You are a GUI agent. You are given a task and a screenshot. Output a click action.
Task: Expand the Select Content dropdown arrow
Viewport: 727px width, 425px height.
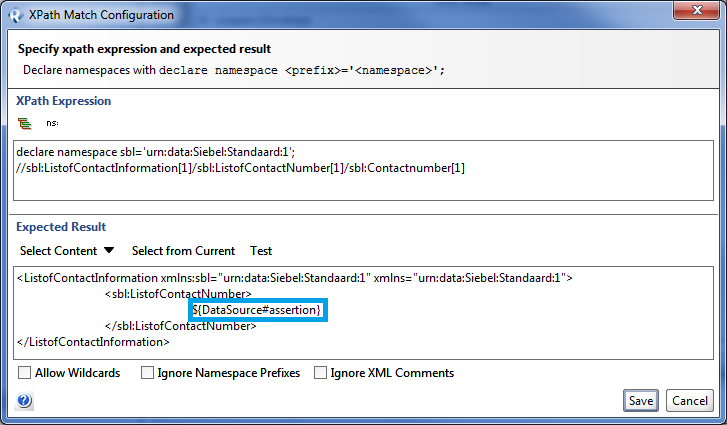109,251
